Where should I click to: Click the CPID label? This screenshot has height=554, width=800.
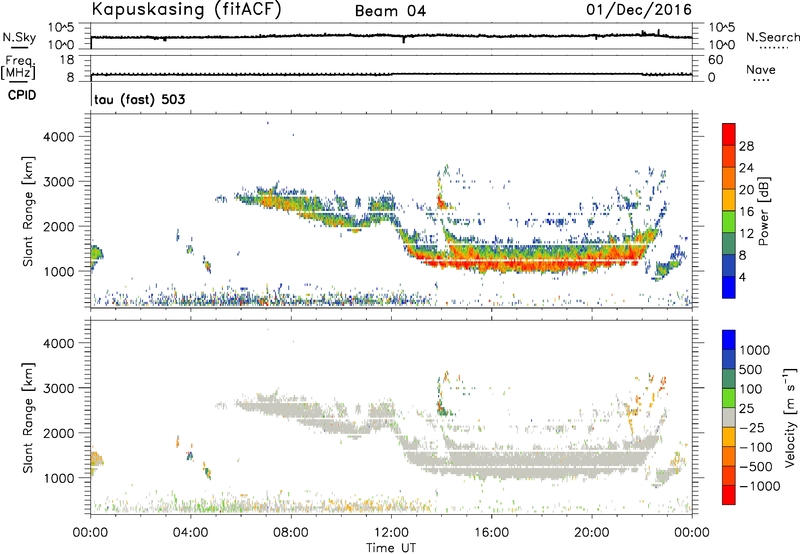[x=22, y=95]
